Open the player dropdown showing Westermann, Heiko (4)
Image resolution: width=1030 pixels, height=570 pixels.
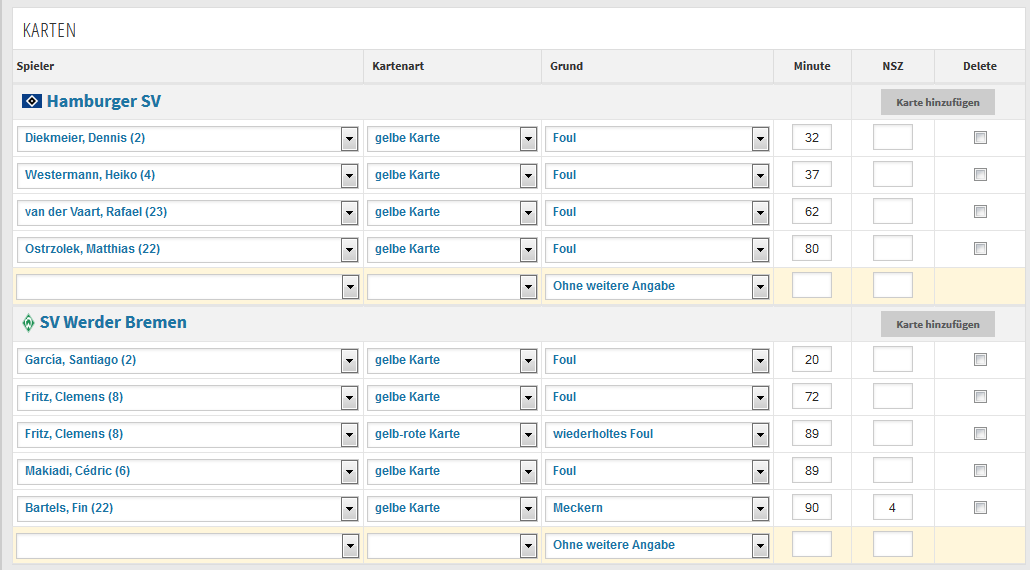pos(187,175)
